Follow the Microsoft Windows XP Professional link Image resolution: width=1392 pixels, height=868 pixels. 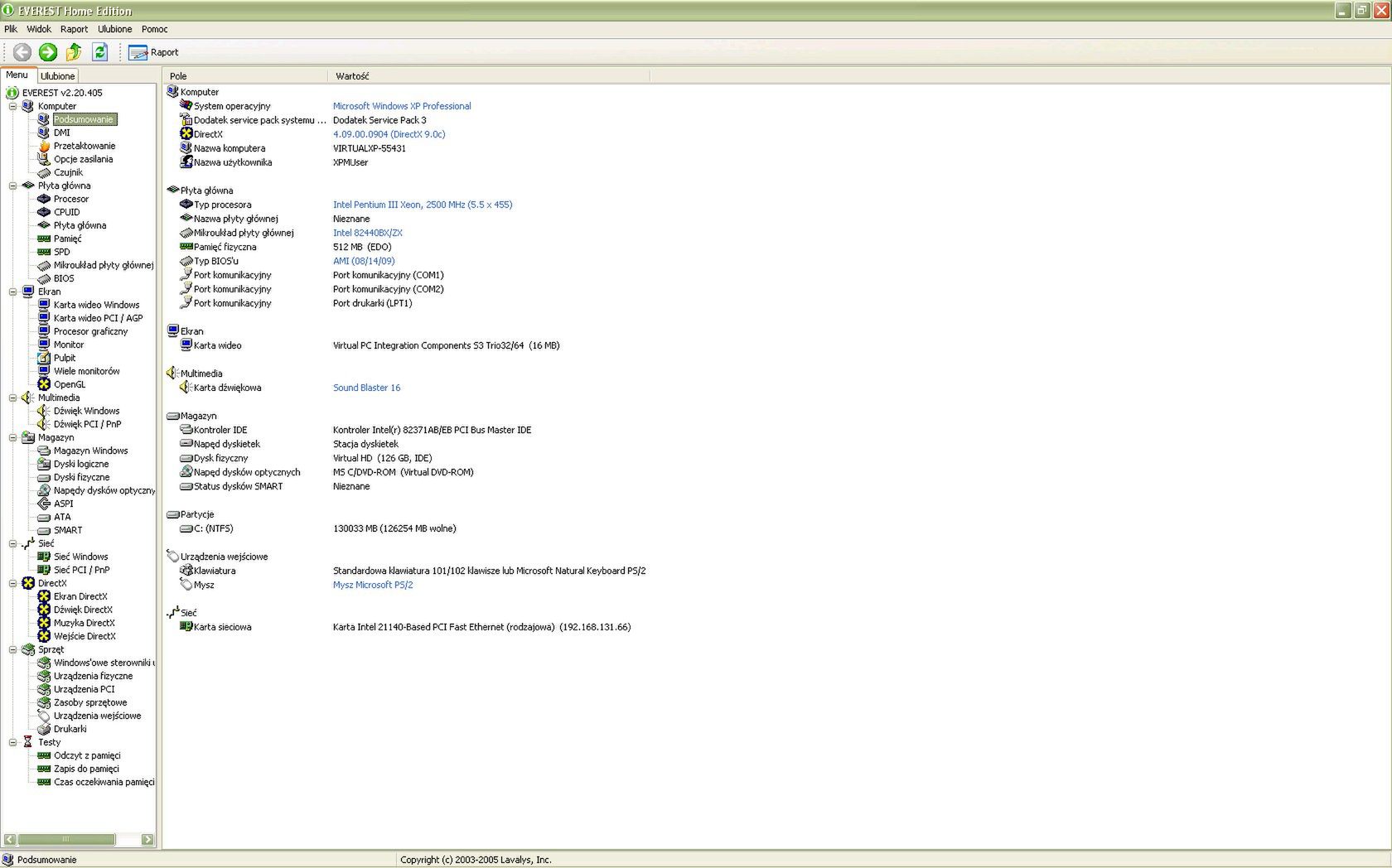(x=402, y=106)
